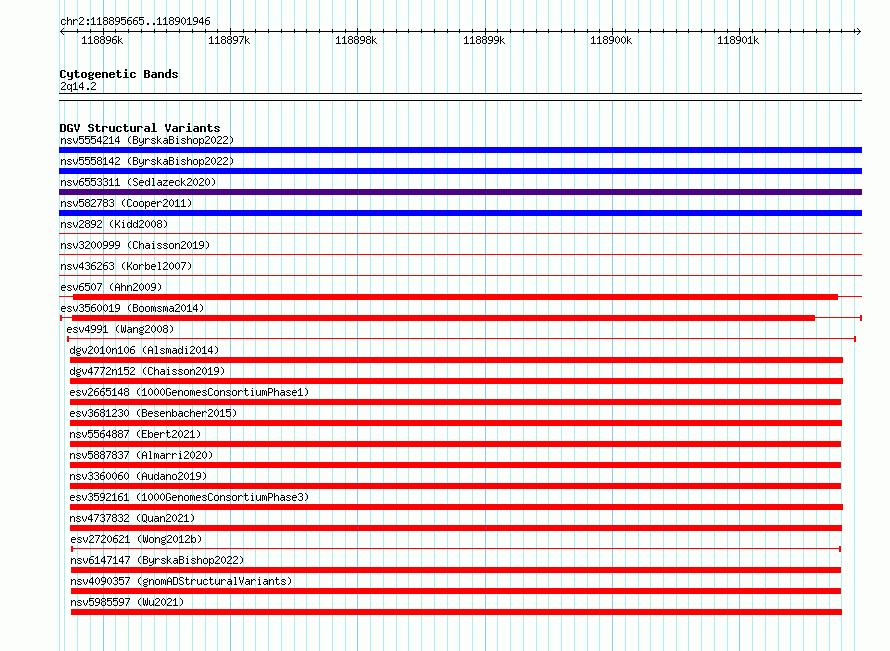
Task: Open dgv2010n106 (Alsmadi2014) label
Action: (144, 350)
